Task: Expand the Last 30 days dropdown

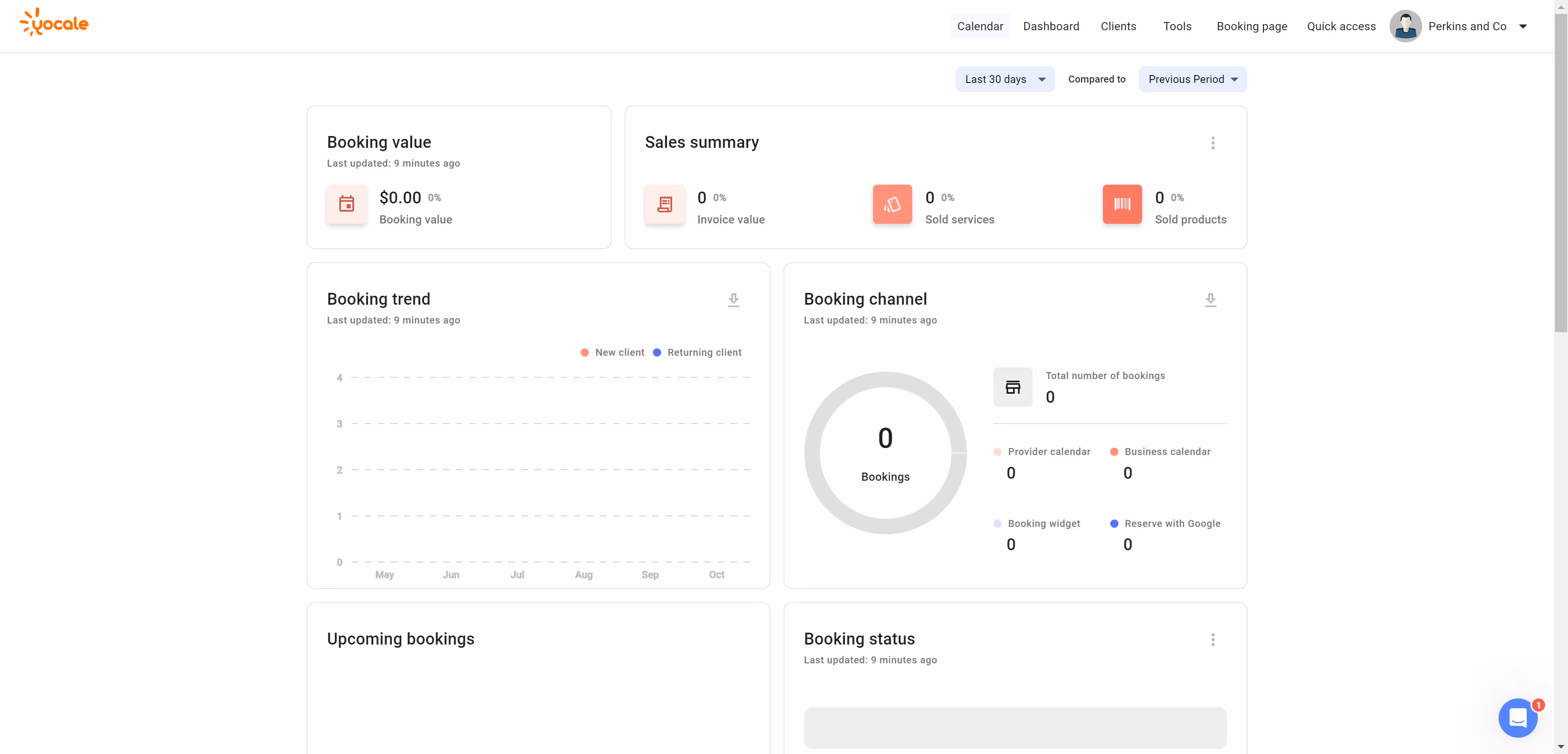Action: 1004,79
